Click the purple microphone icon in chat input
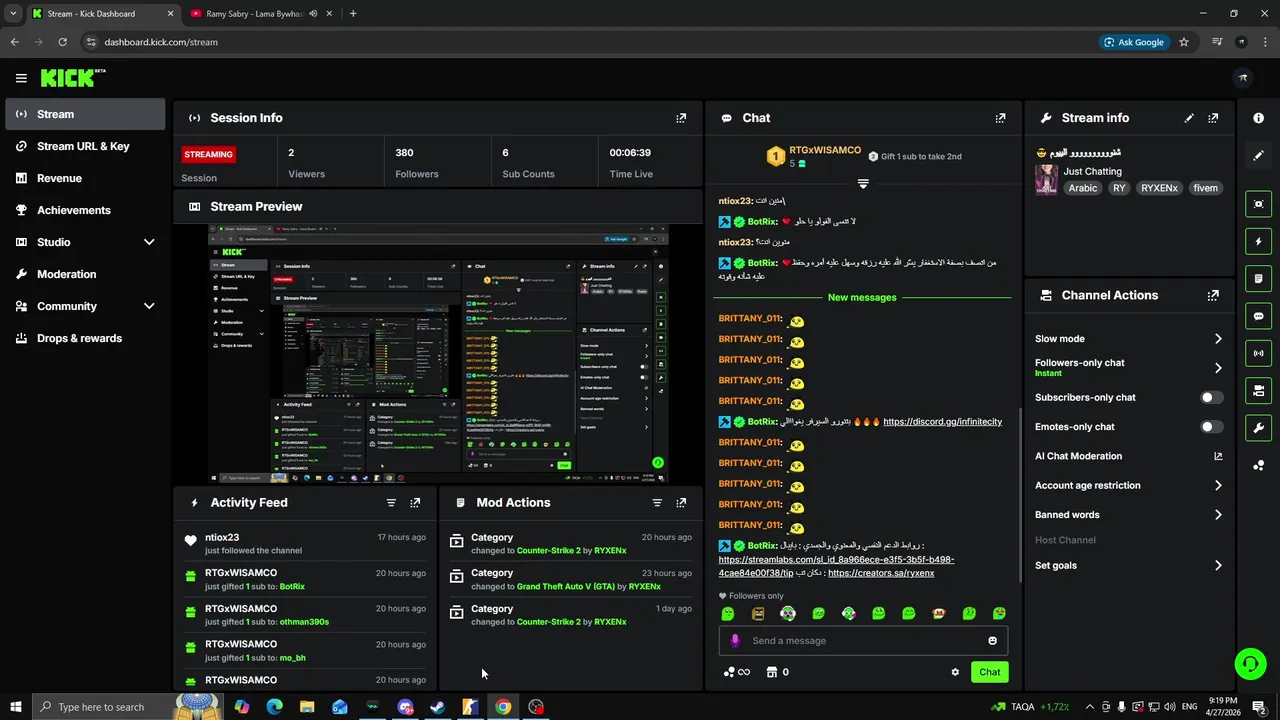Viewport: 1280px width, 720px height. click(735, 641)
